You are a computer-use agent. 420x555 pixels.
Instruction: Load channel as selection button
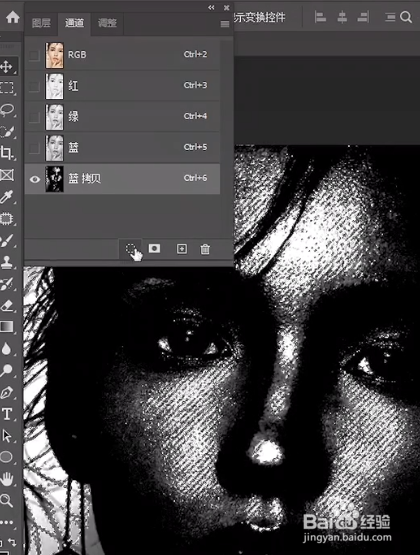click(x=131, y=249)
